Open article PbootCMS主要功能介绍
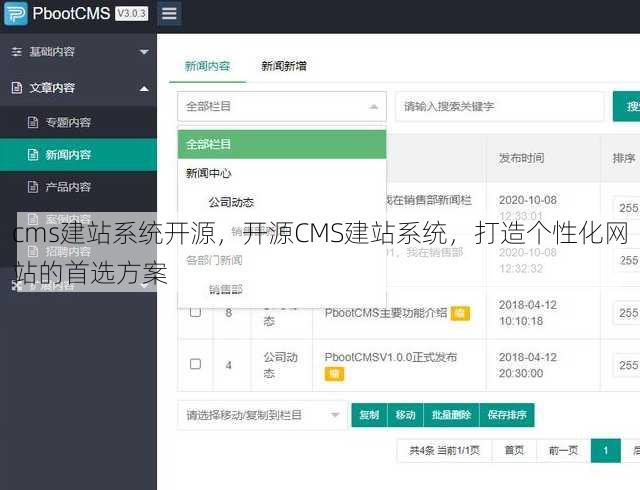The image size is (640, 490). coord(386,313)
